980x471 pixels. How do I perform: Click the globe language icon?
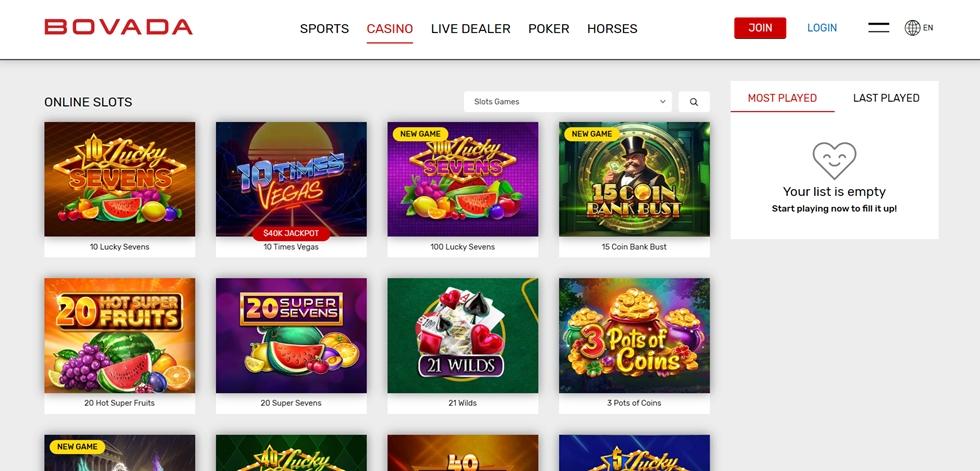click(x=912, y=27)
